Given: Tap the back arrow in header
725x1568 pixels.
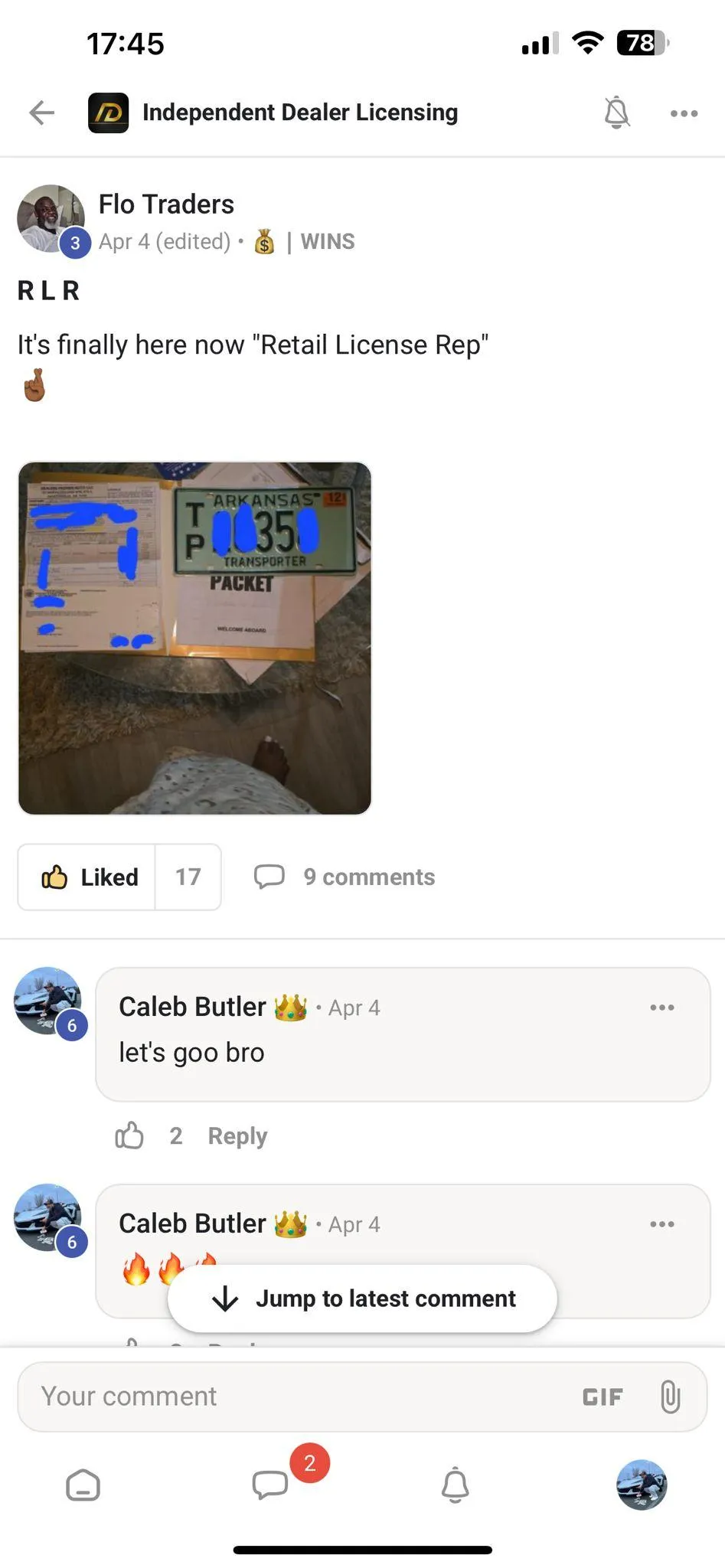Looking at the screenshot, I should click(x=42, y=113).
